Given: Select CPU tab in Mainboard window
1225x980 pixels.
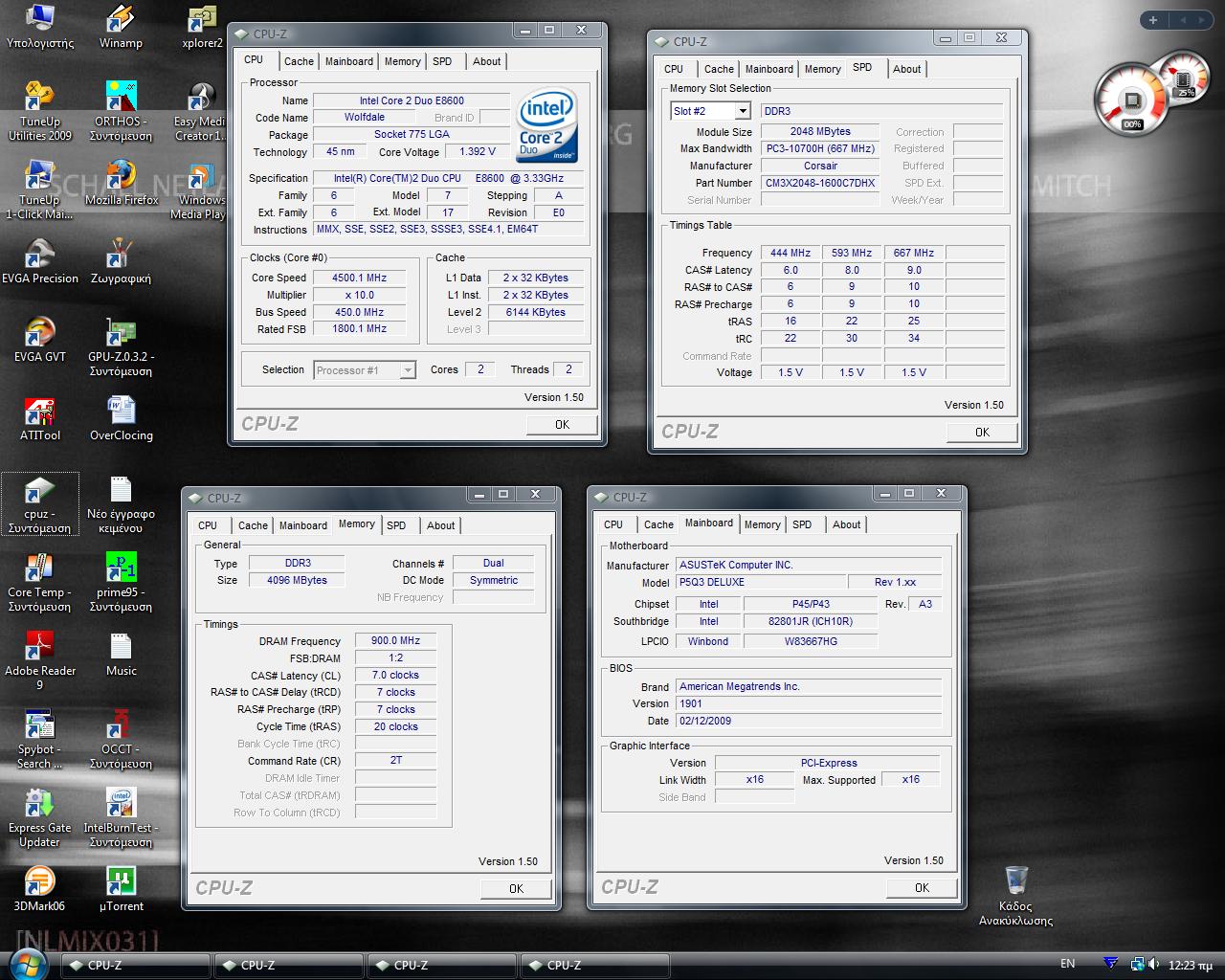Looking at the screenshot, I should 613,524.
